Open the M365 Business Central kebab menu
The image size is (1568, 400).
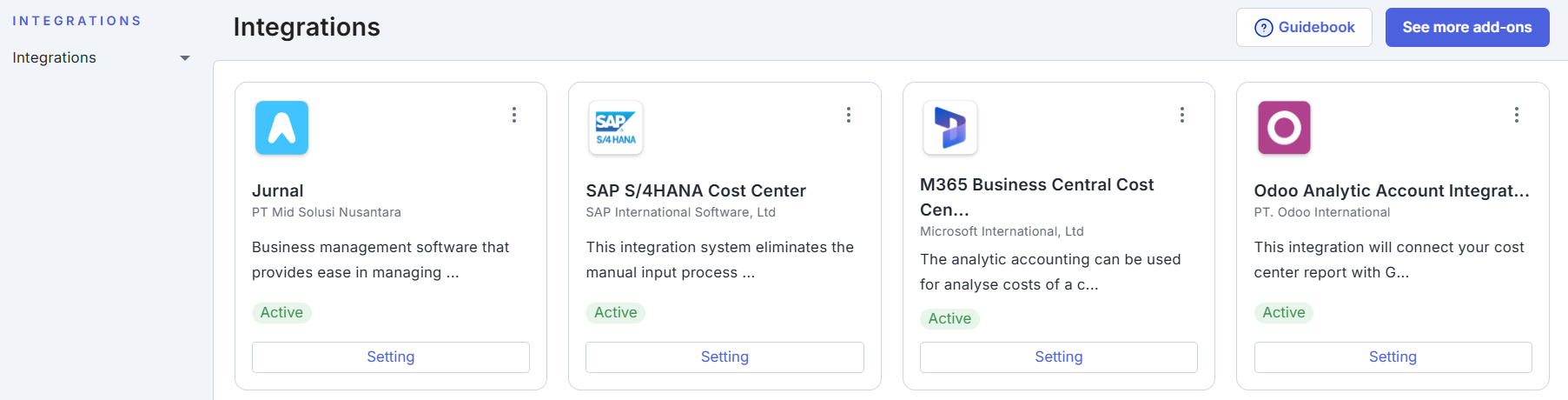[1182, 115]
